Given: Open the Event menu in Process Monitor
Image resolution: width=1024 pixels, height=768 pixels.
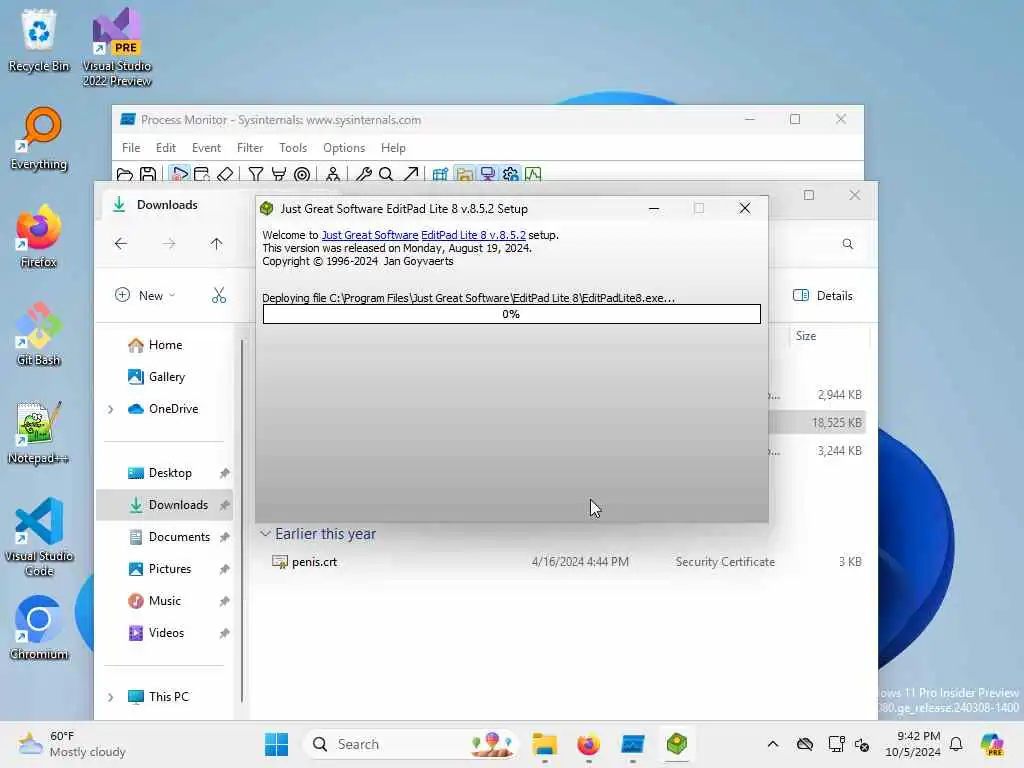Looking at the screenshot, I should pyautogui.click(x=206, y=148).
